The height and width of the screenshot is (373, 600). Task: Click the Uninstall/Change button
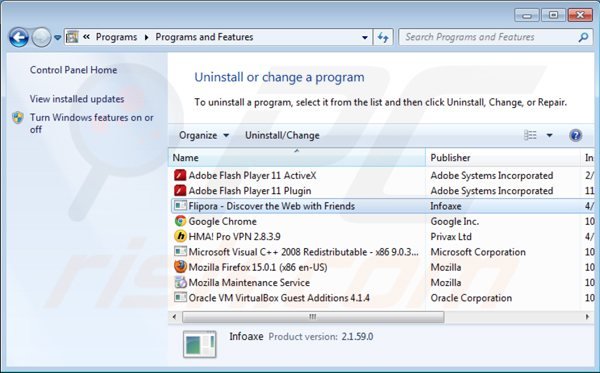[x=282, y=135]
